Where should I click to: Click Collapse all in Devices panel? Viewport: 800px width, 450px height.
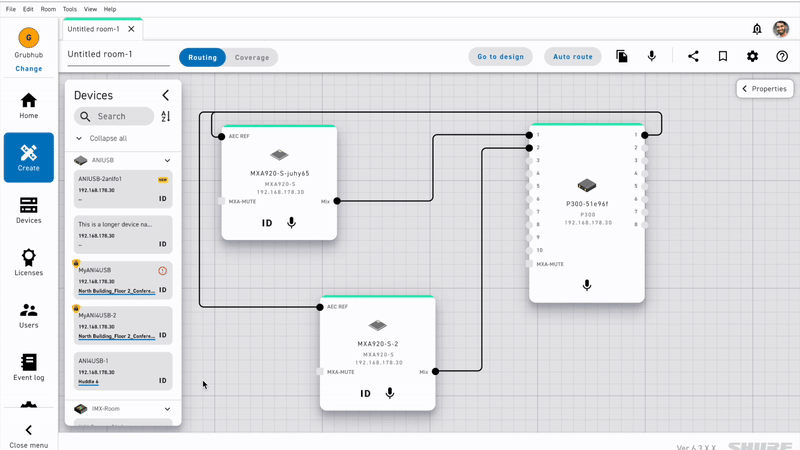coord(102,138)
